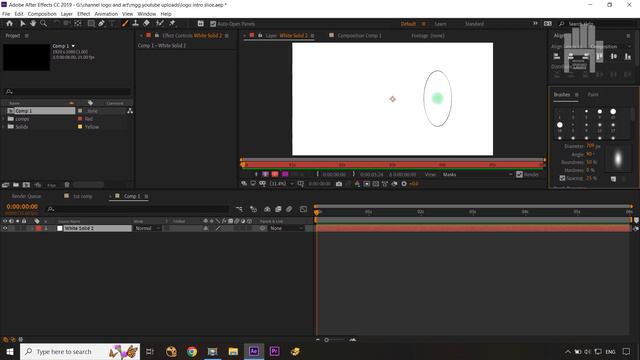Open the File menu
The height and width of the screenshot is (360, 640).
click(6, 14)
